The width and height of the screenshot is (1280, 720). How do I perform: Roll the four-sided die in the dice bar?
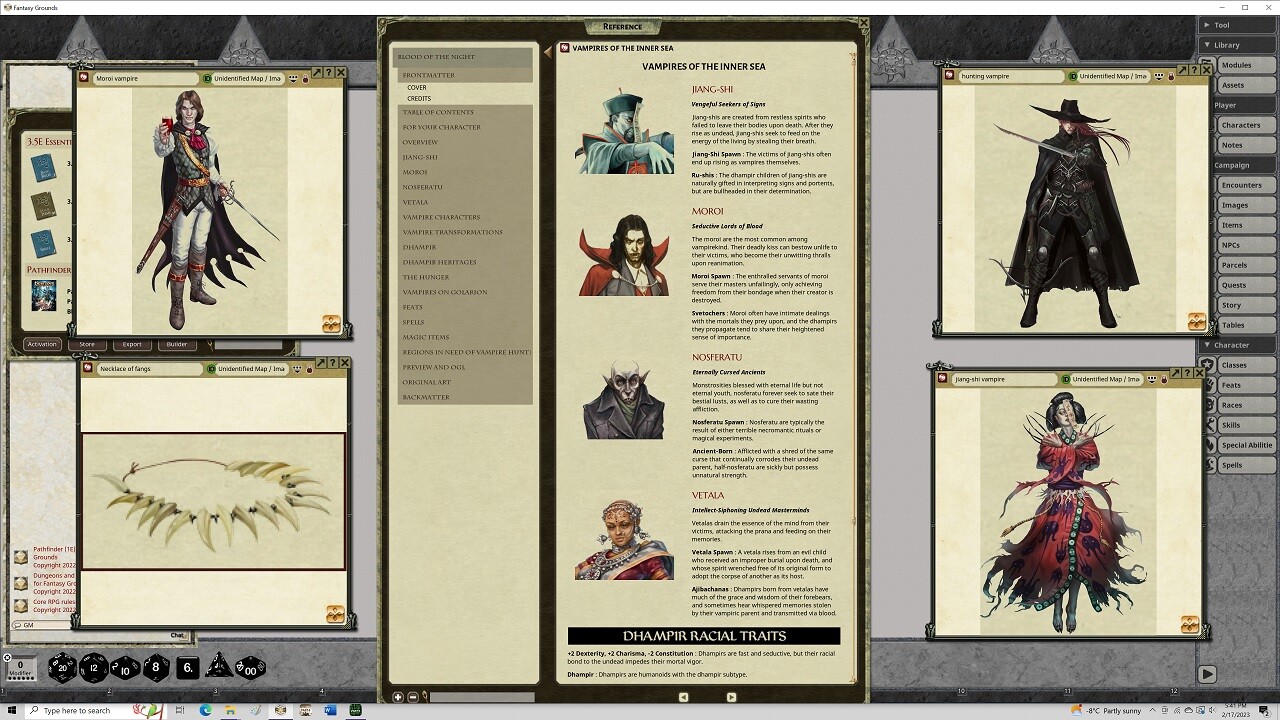[x=219, y=668]
